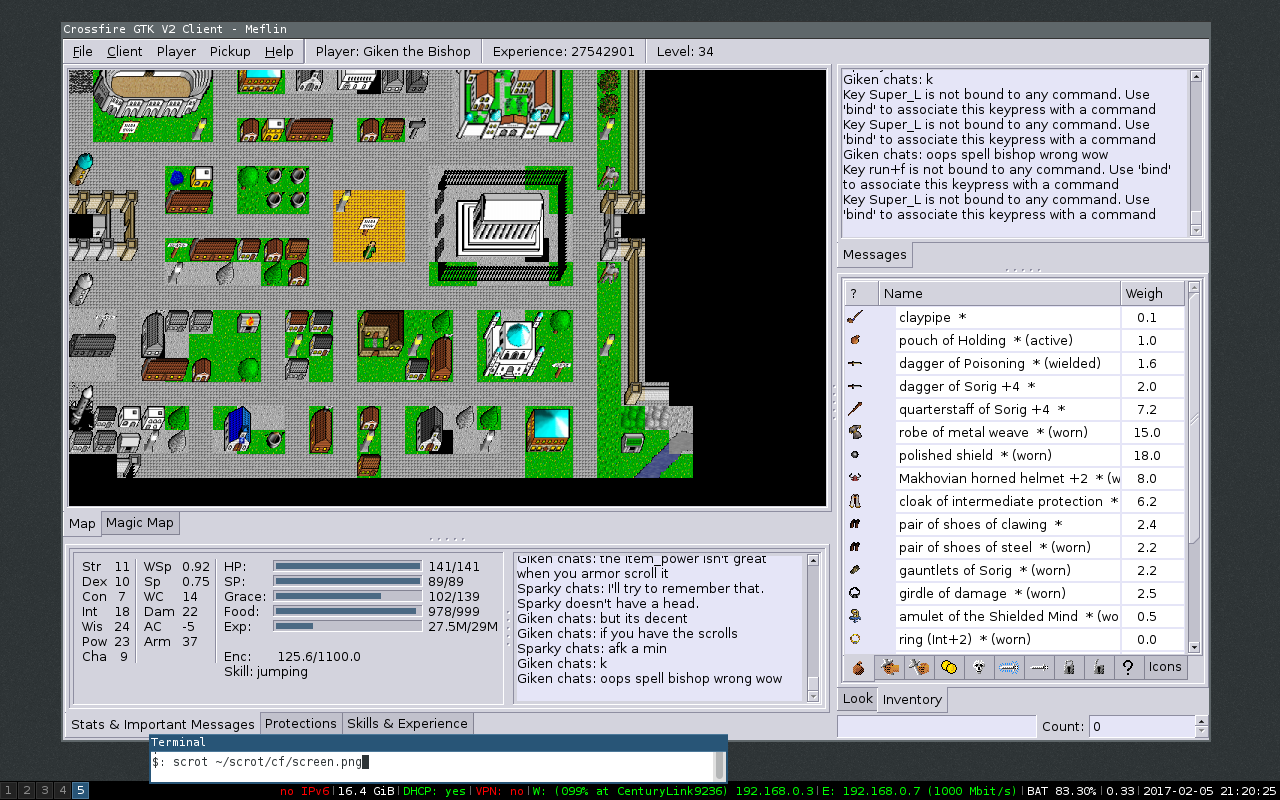Switch inventory to Icons view tab
Screen dimensions: 1280x800
pyautogui.click(x=1165, y=667)
